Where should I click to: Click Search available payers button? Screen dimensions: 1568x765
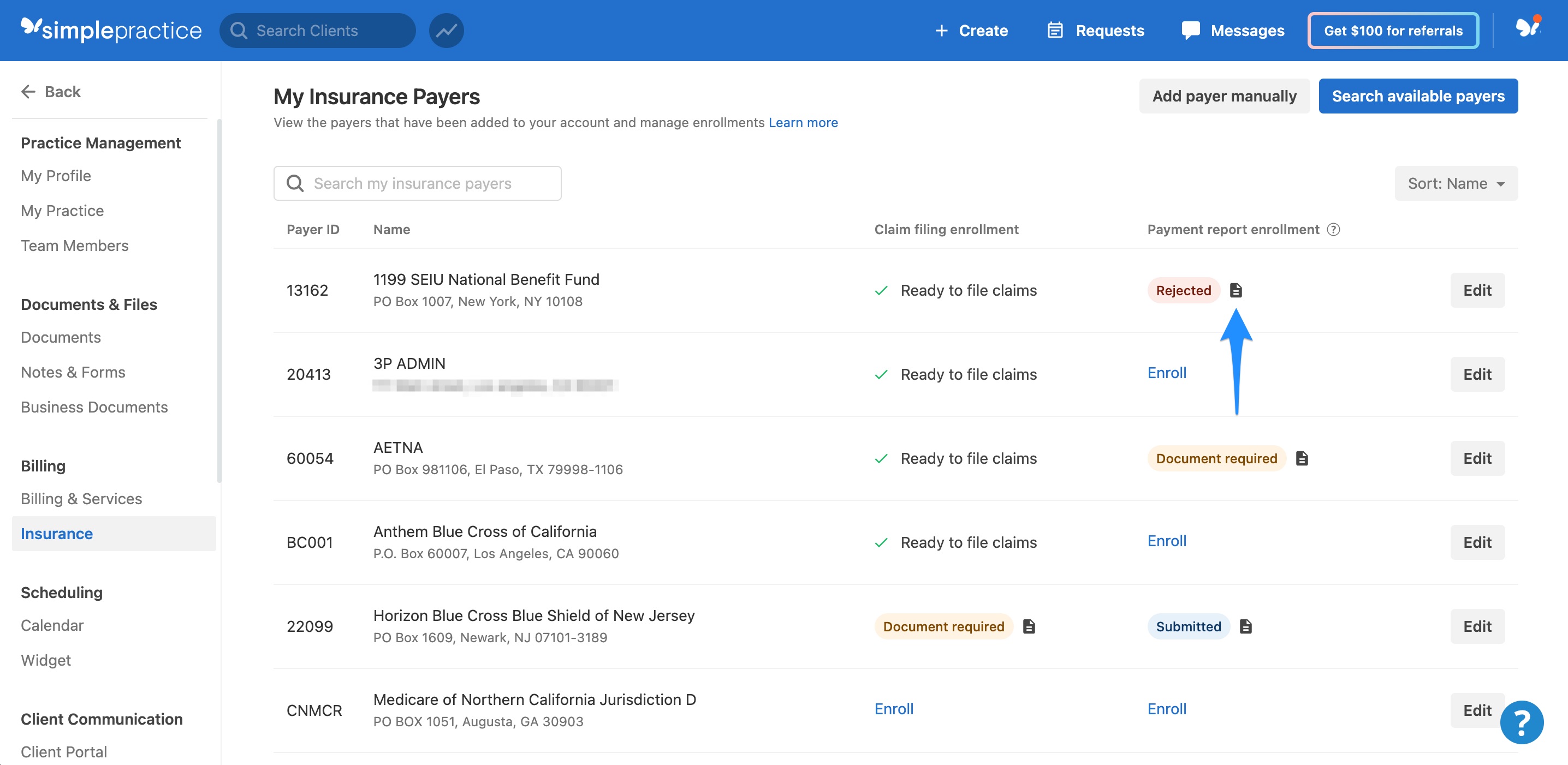[1418, 96]
